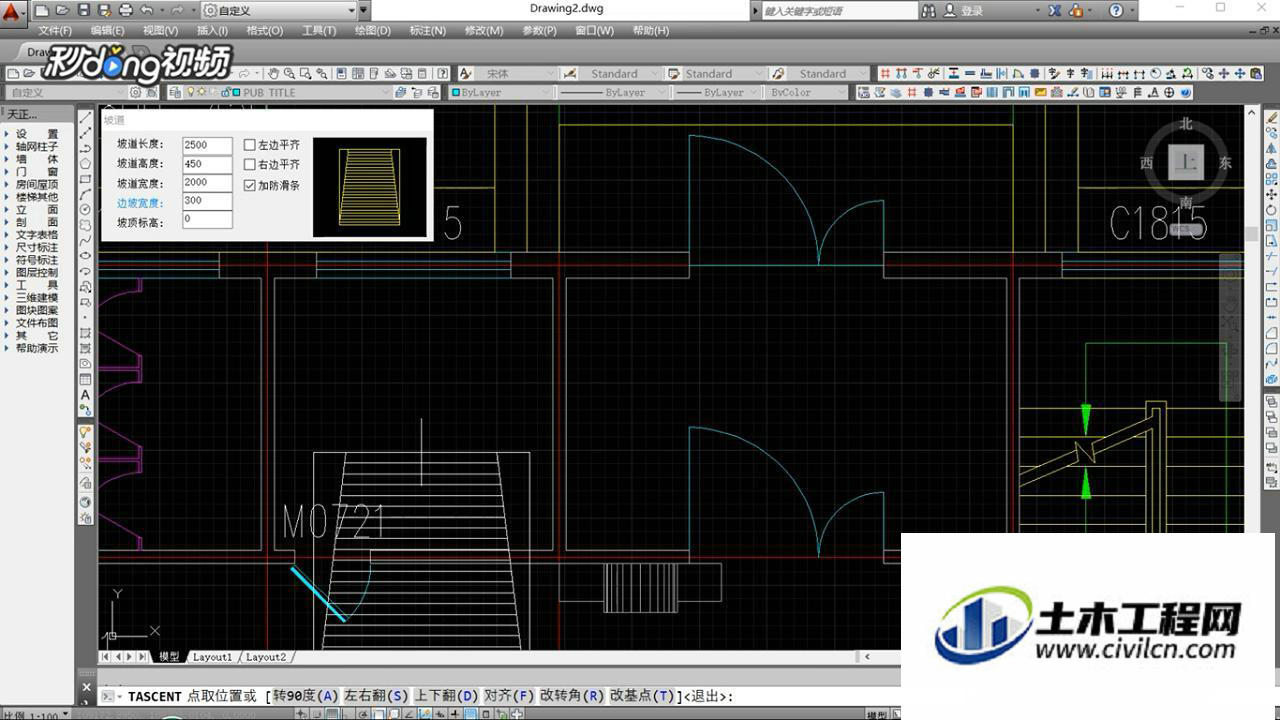Select the Circle drawing tool
This screenshot has height=720, width=1280.
coord(86,209)
